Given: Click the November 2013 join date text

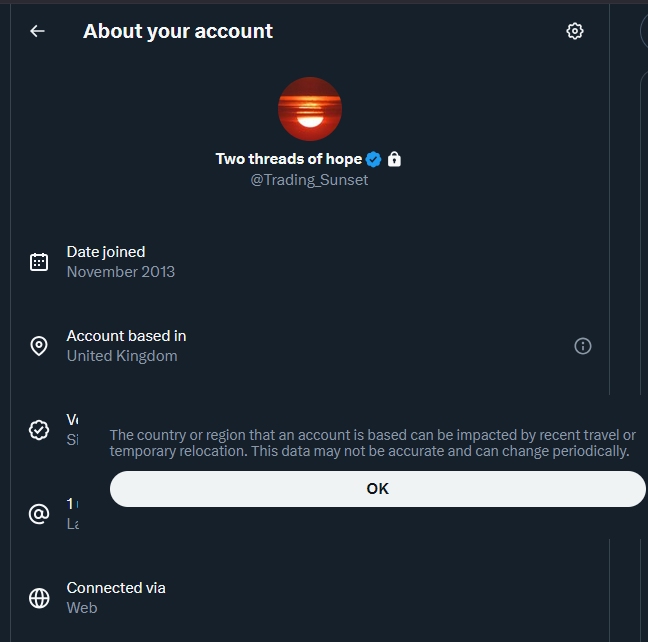Looking at the screenshot, I should coord(121,272).
